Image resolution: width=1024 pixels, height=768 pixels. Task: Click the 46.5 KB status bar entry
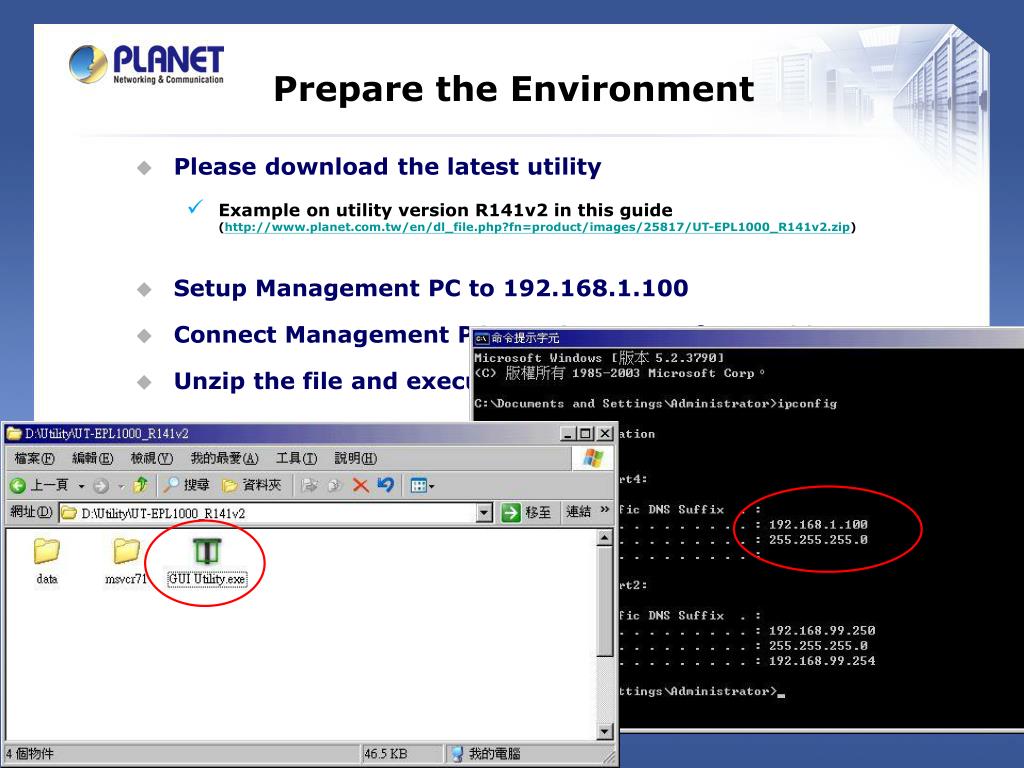[385, 754]
